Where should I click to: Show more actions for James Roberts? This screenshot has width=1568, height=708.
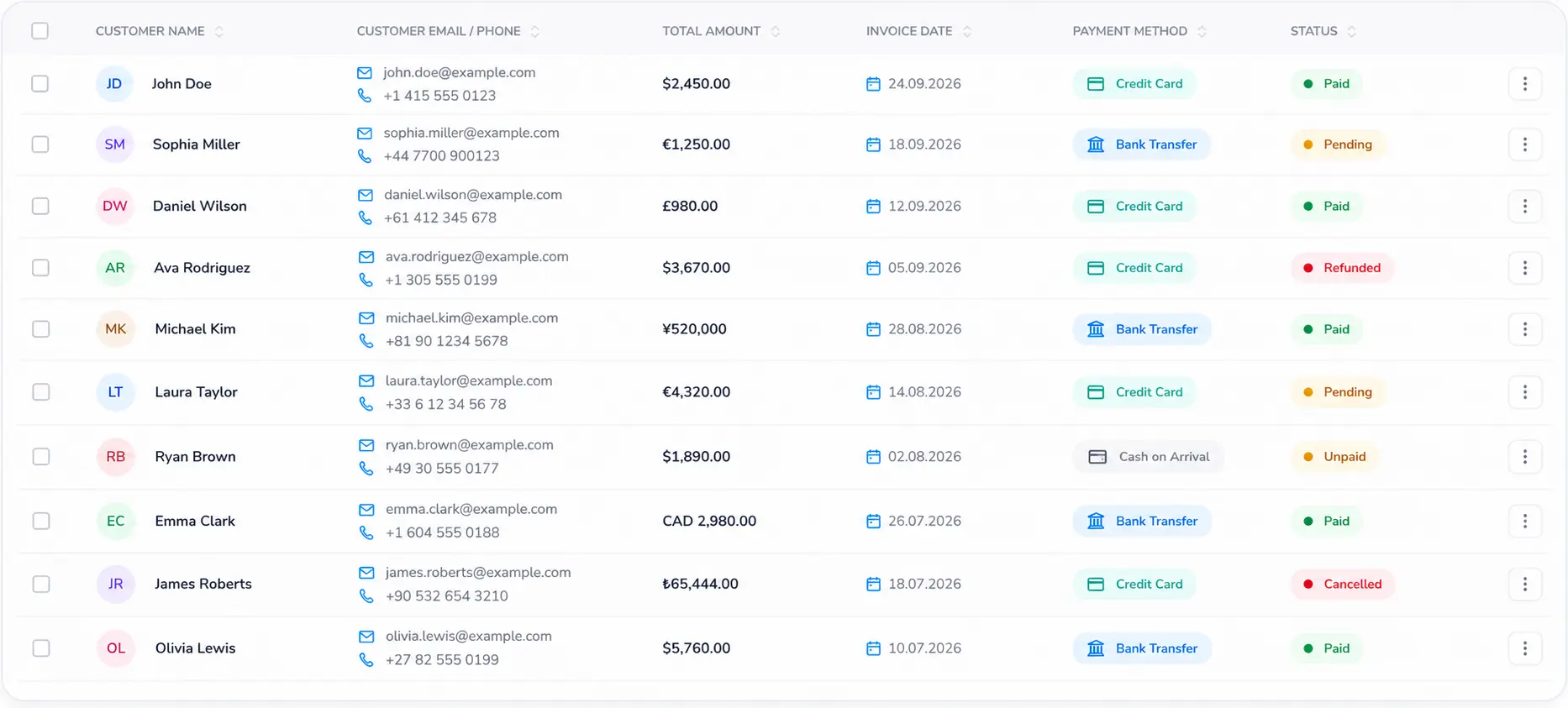pos(1524,585)
